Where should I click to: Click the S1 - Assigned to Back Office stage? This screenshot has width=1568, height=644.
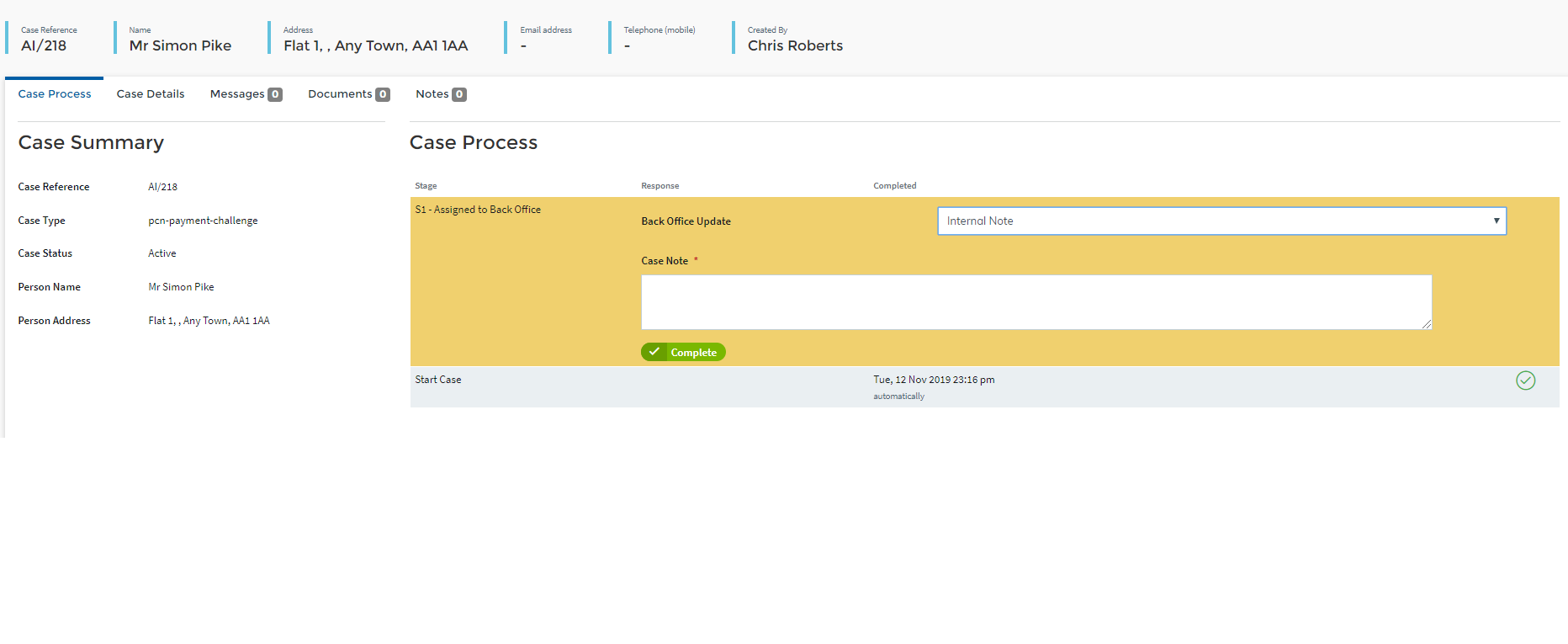pos(478,210)
